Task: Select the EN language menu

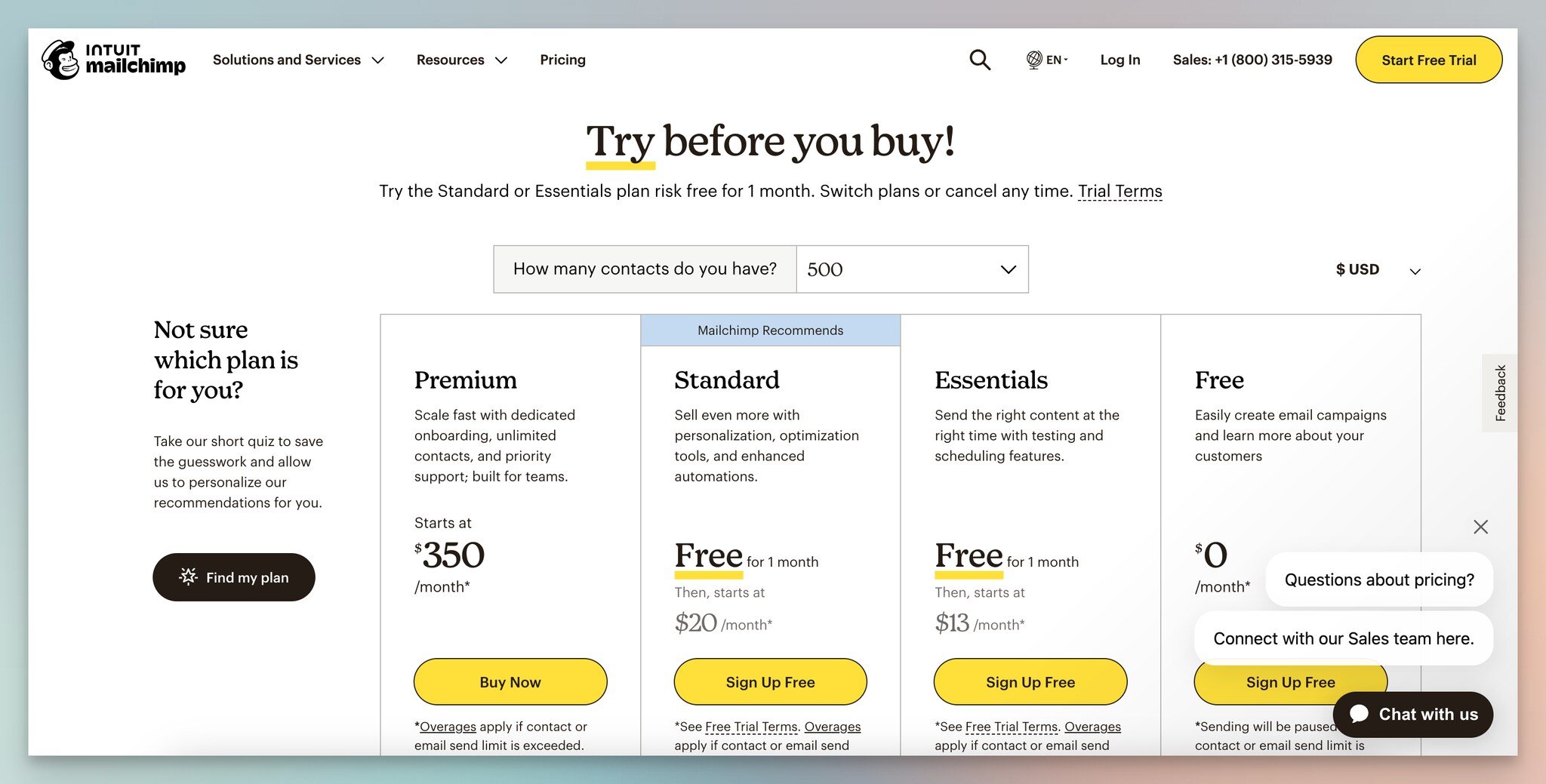Action: pyautogui.click(x=1054, y=60)
